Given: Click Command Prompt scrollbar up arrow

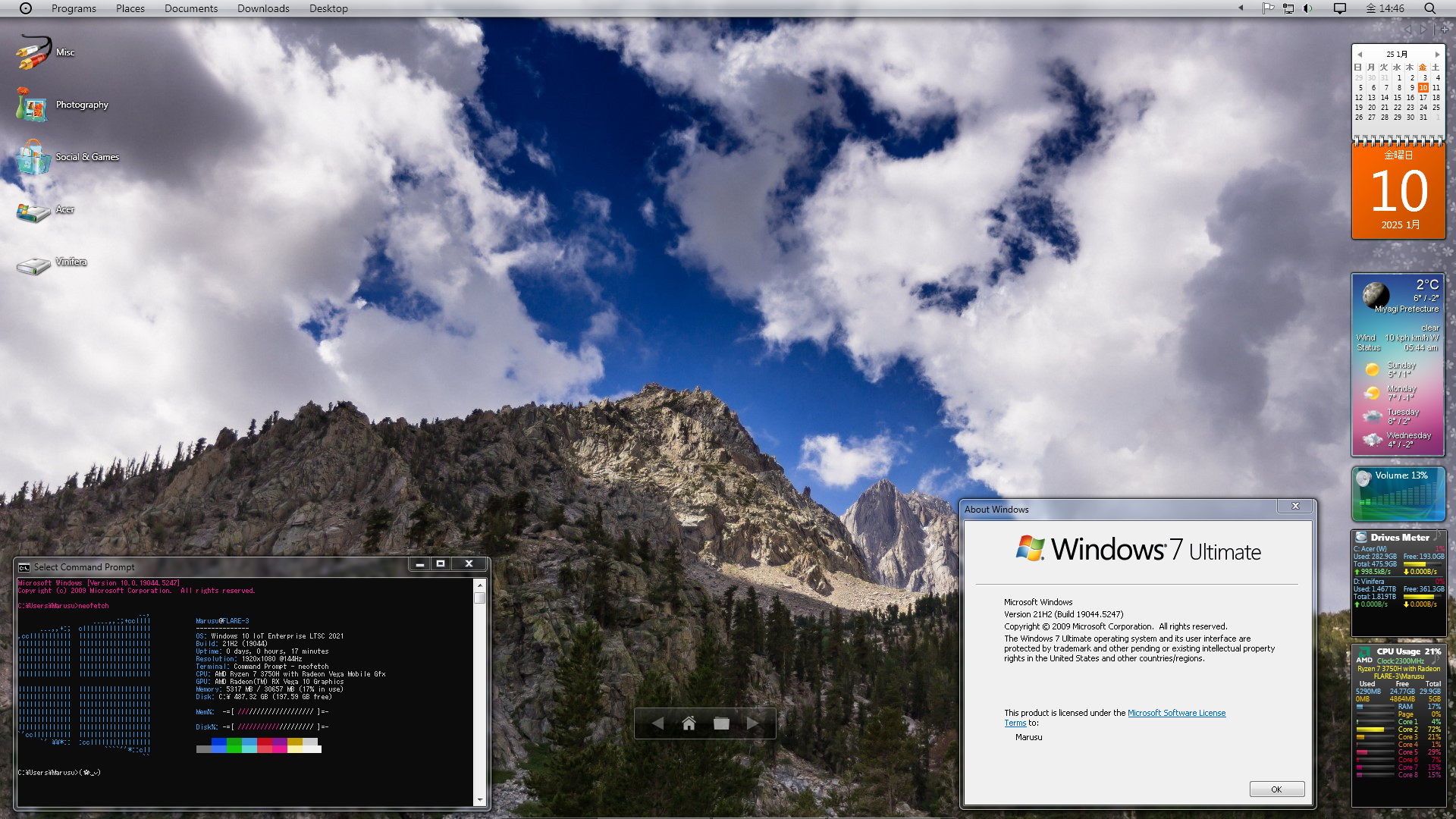Looking at the screenshot, I should [x=479, y=585].
